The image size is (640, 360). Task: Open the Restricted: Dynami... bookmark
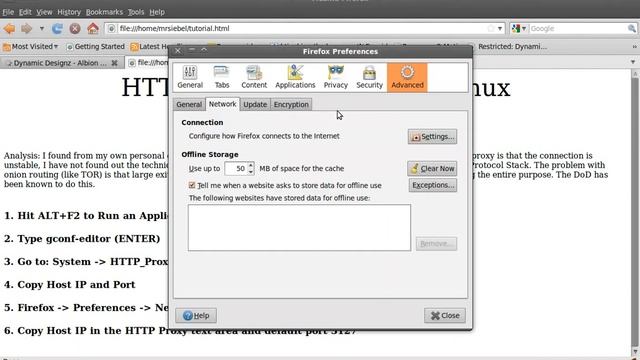coord(512,47)
